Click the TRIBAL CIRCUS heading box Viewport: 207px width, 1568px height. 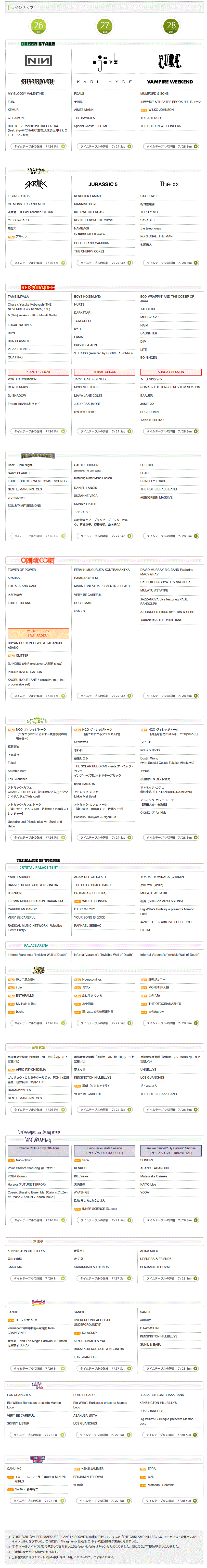(x=105, y=372)
